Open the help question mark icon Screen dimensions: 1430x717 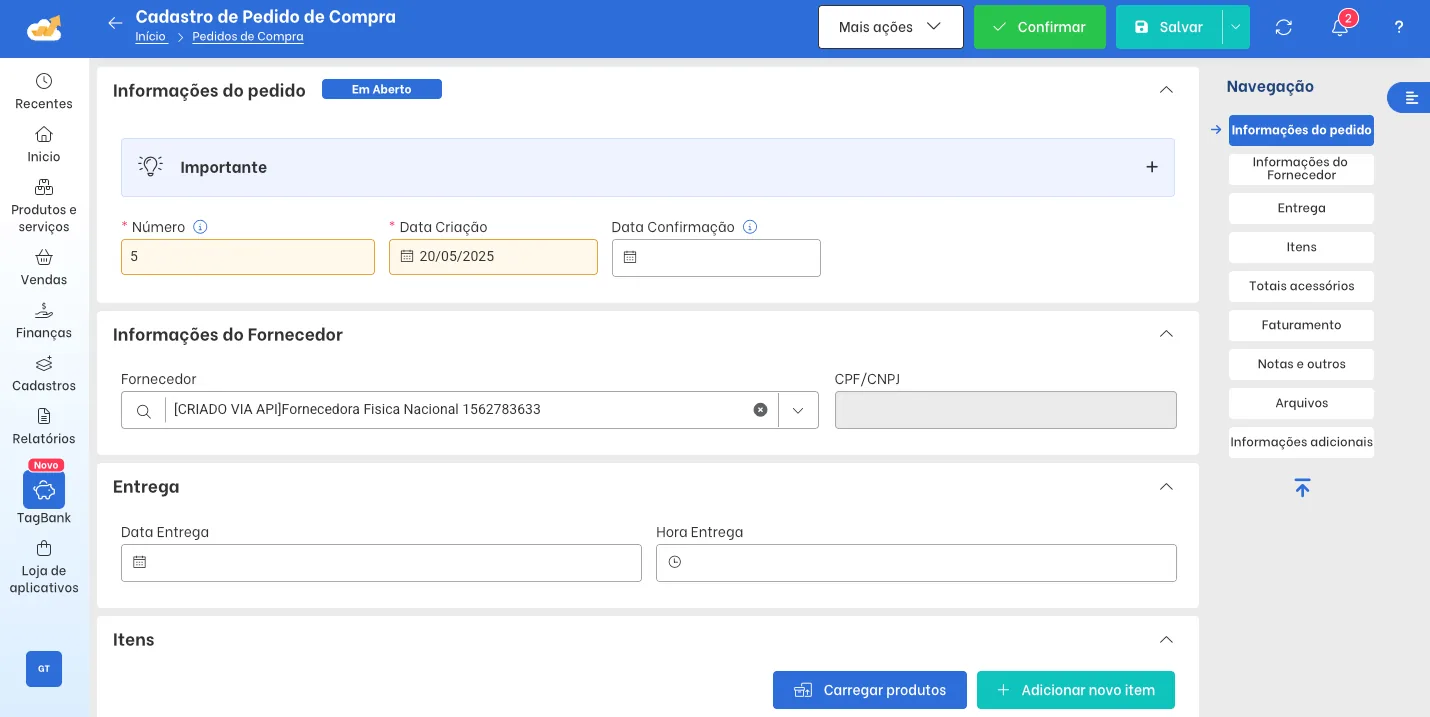click(x=1399, y=27)
